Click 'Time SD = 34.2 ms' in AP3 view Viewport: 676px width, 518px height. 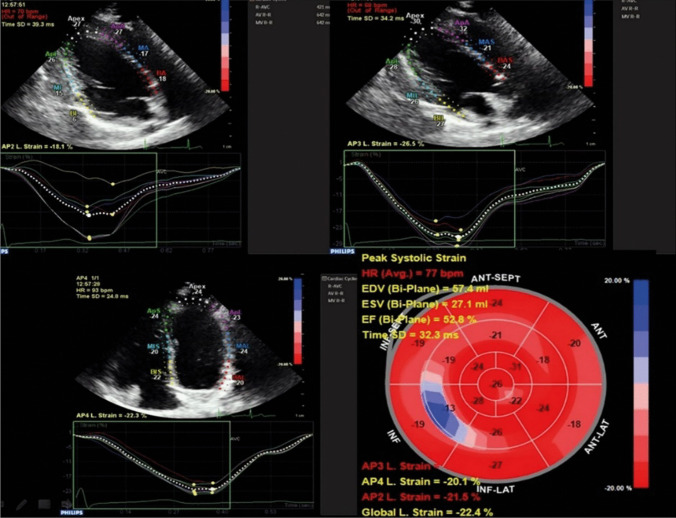(x=376, y=18)
